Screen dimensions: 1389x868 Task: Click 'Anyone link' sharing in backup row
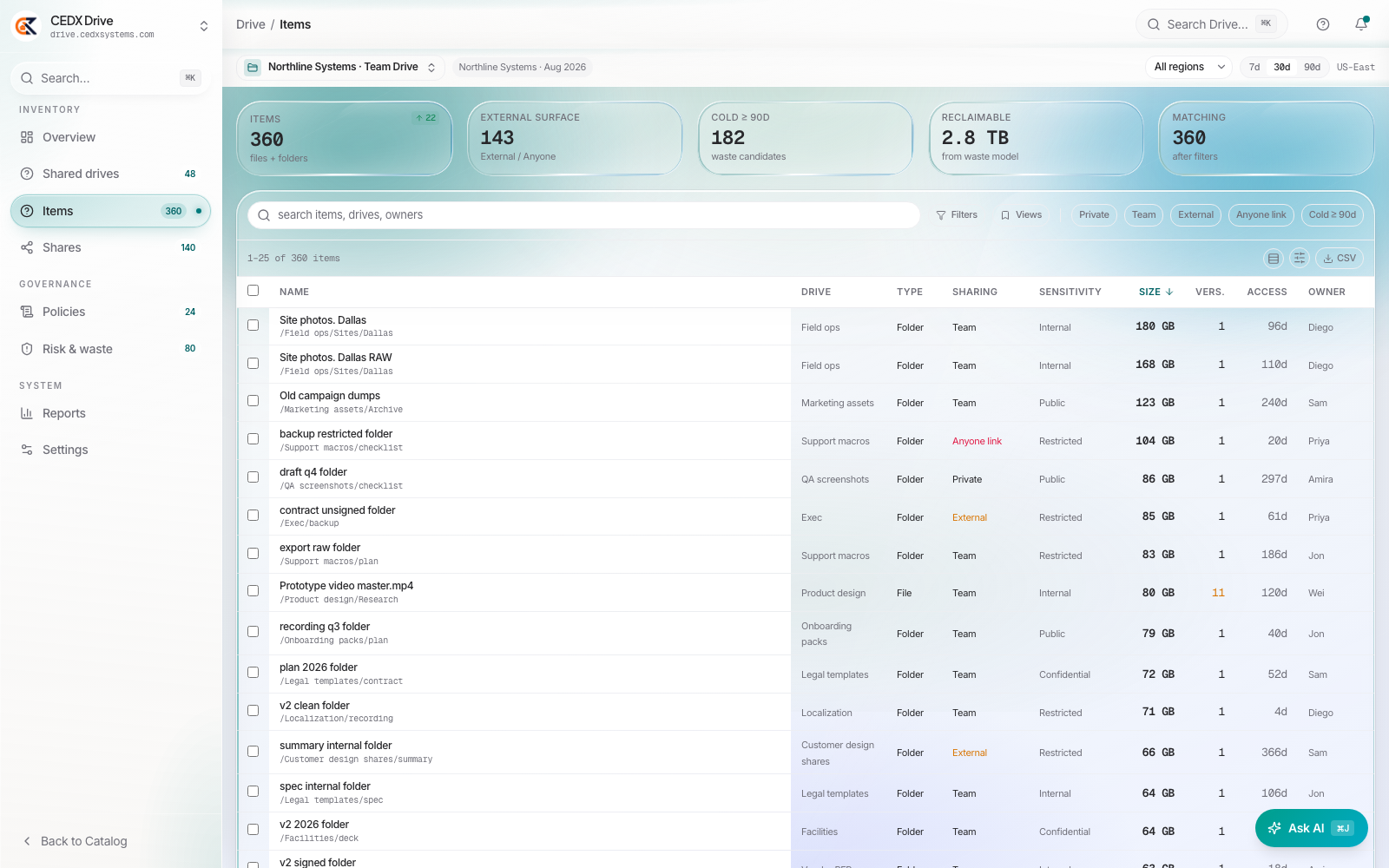[x=977, y=441]
